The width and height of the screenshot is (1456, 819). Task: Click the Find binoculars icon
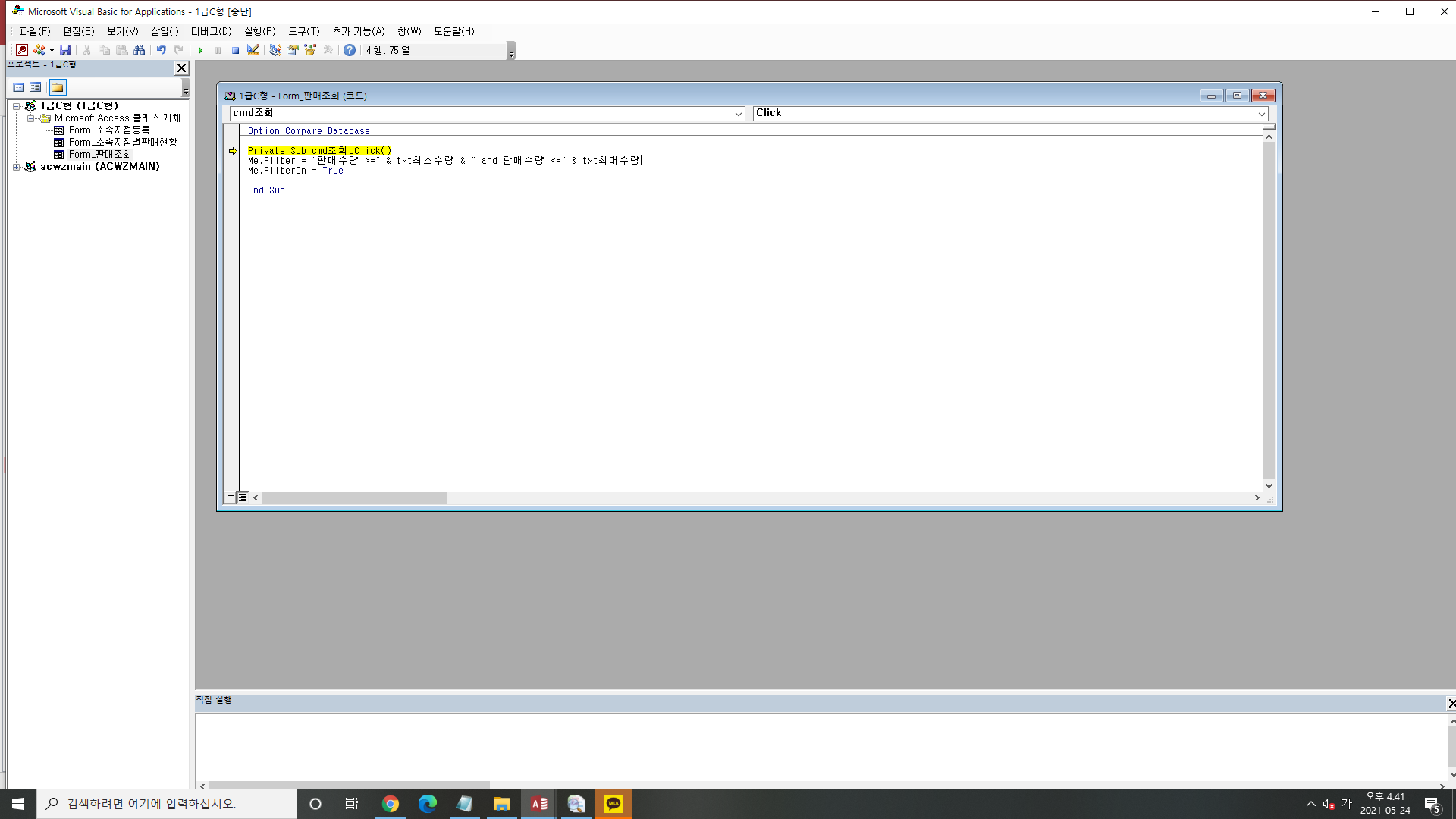point(139,50)
